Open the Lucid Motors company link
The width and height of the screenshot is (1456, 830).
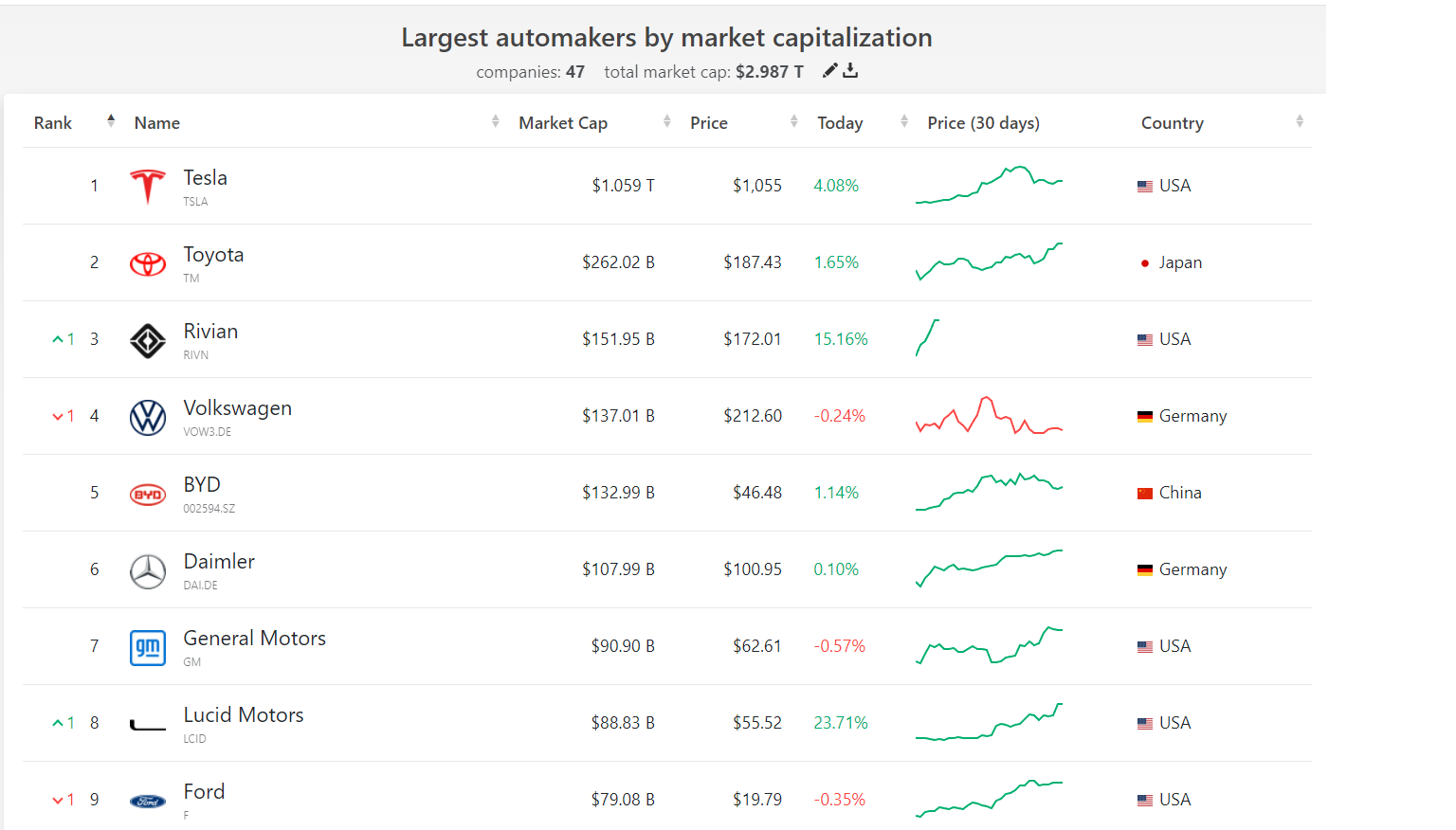244,715
